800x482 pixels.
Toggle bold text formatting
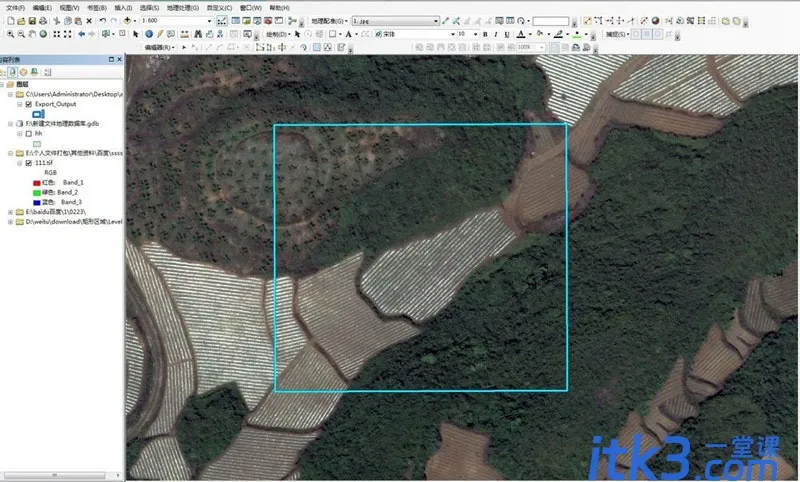[x=485, y=34]
